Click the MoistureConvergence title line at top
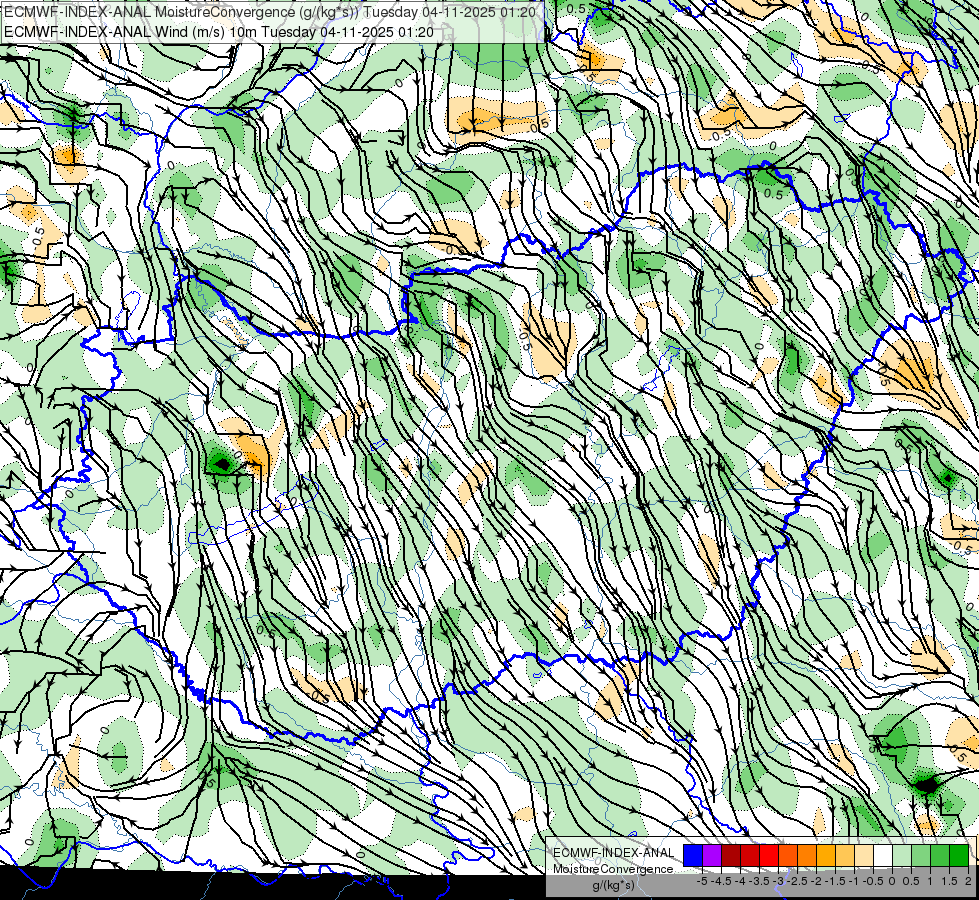 click(269, 12)
